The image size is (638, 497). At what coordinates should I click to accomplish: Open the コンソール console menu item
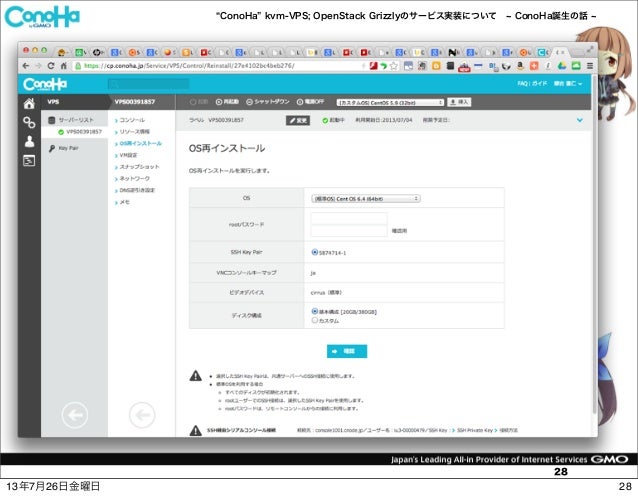132,120
